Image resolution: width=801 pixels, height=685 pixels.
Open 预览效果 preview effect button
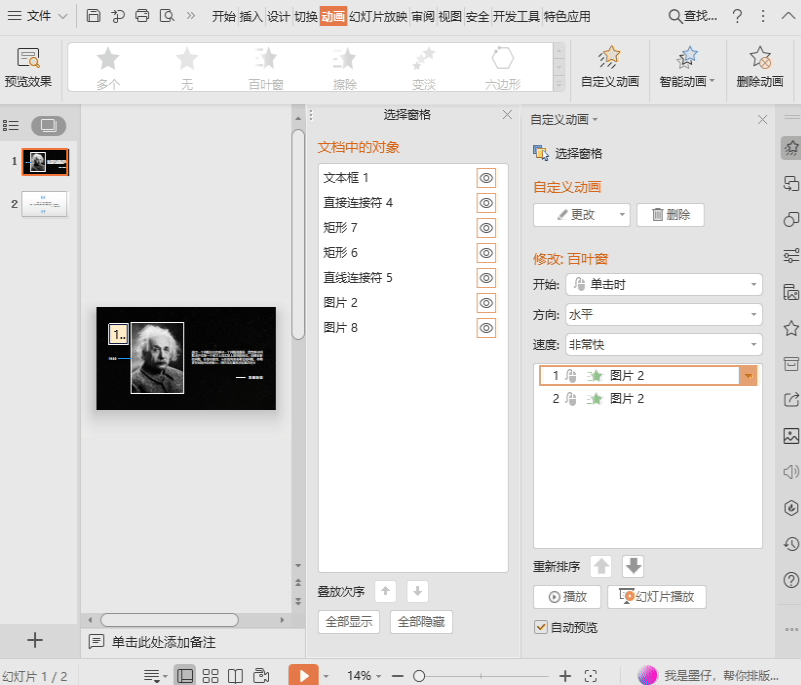(29, 68)
